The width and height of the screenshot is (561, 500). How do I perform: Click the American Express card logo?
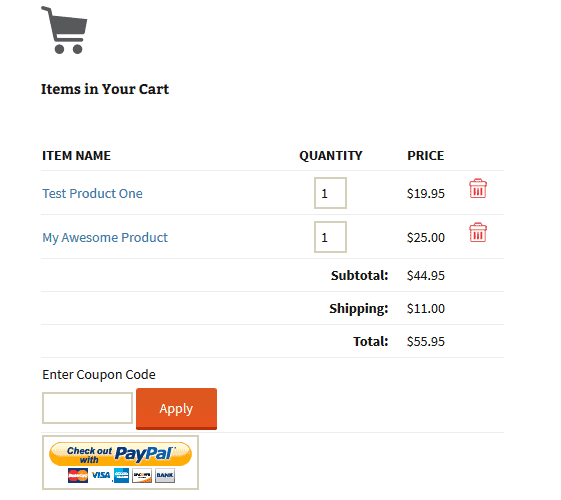pos(121,475)
